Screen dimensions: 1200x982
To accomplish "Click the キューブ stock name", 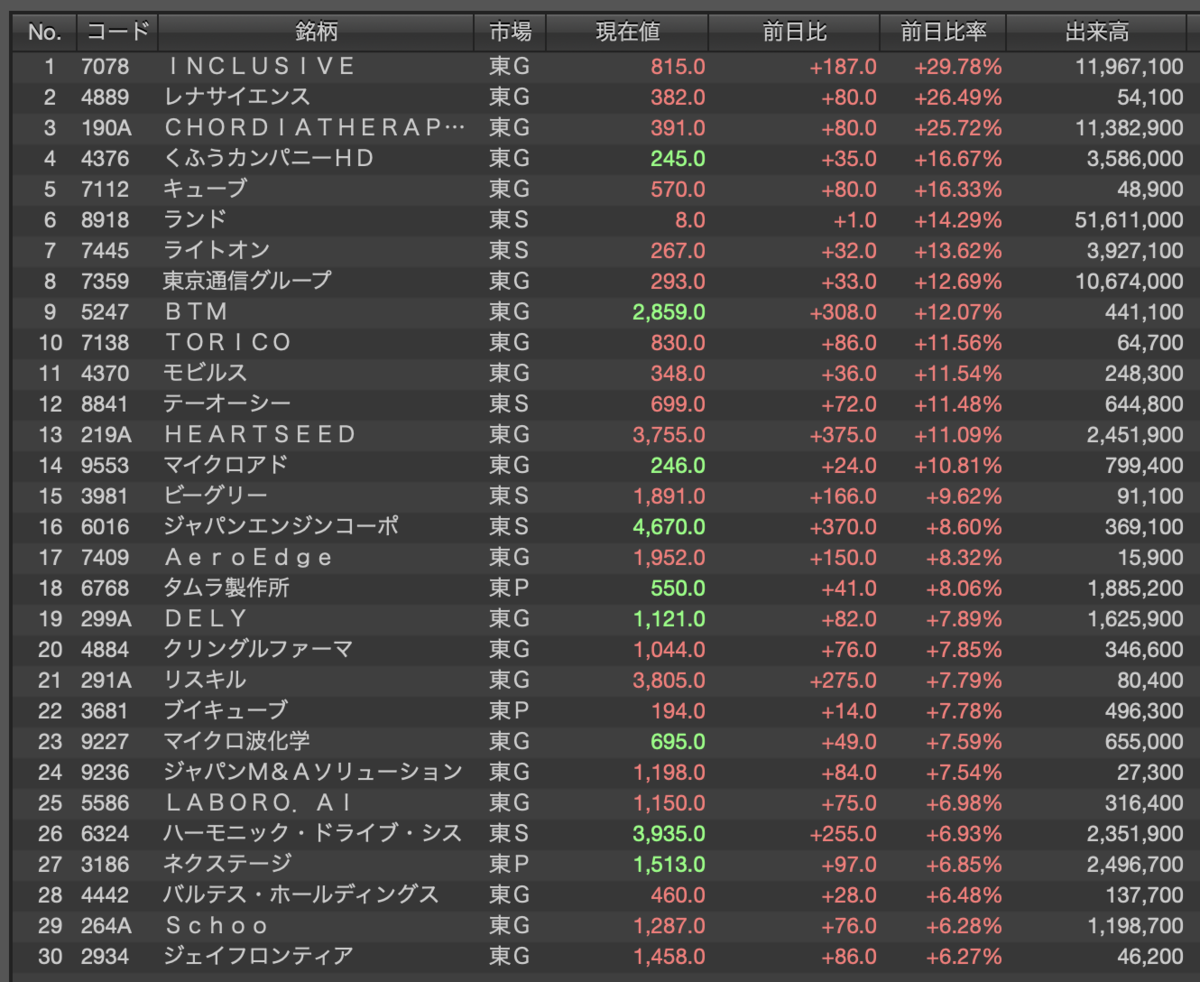I will (205, 190).
